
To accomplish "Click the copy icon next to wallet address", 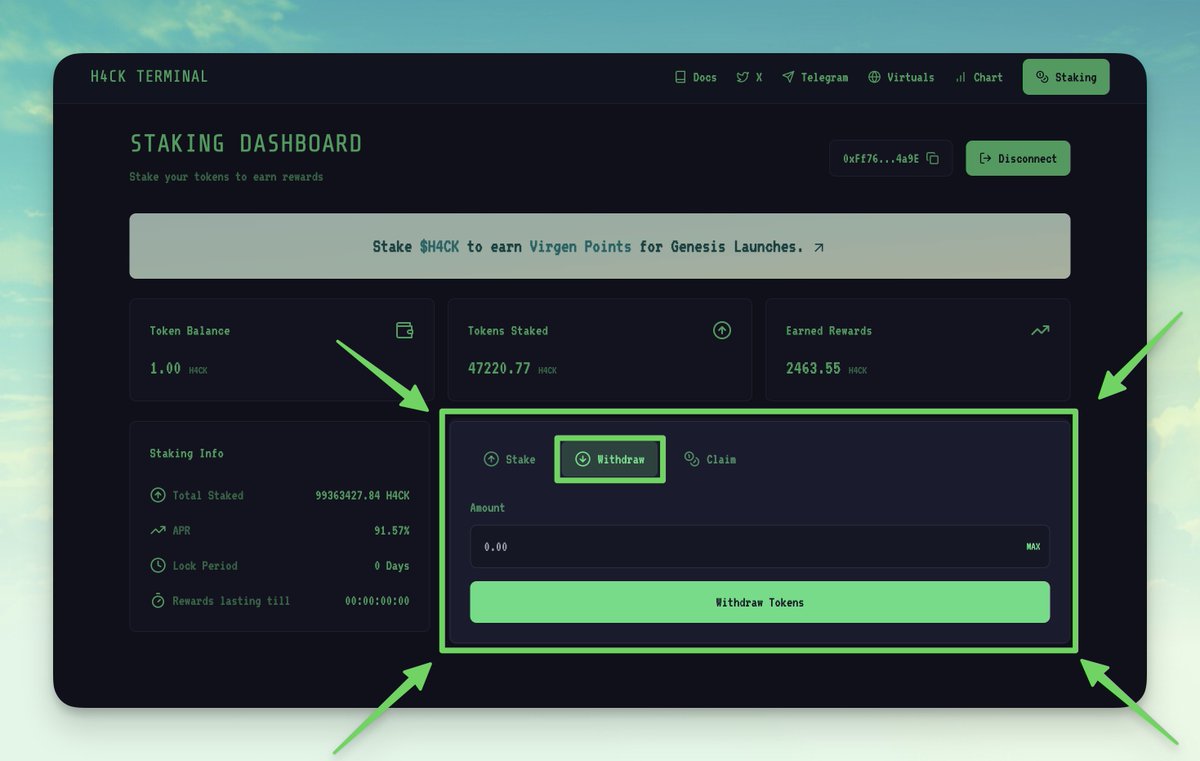I will click(x=933, y=158).
